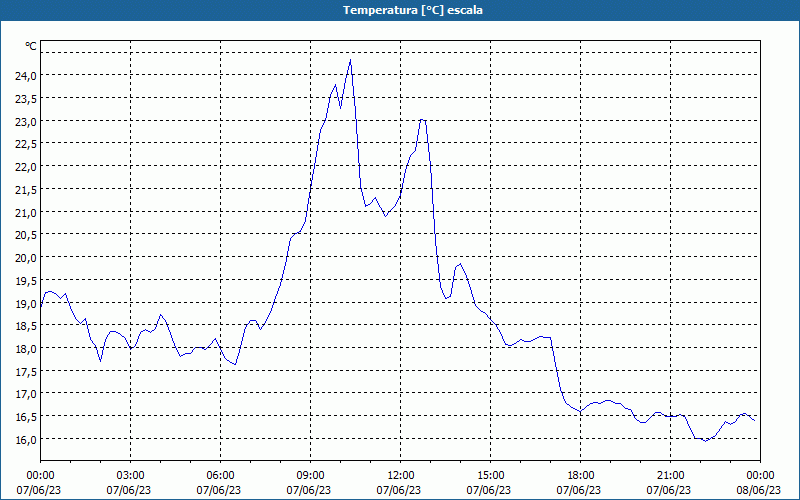800x500 pixels.
Task: Click the 00:00 label above the first 07/06/23
Action: click(x=40, y=476)
